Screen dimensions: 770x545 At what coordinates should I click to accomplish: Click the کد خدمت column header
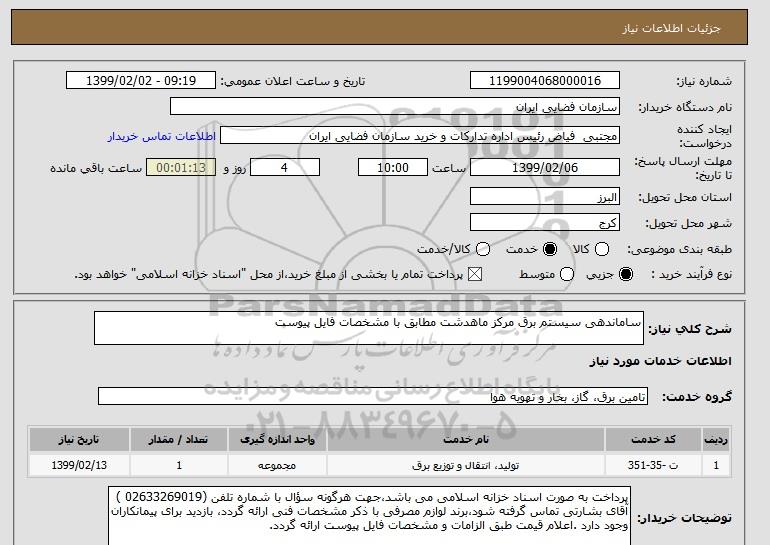coord(653,439)
